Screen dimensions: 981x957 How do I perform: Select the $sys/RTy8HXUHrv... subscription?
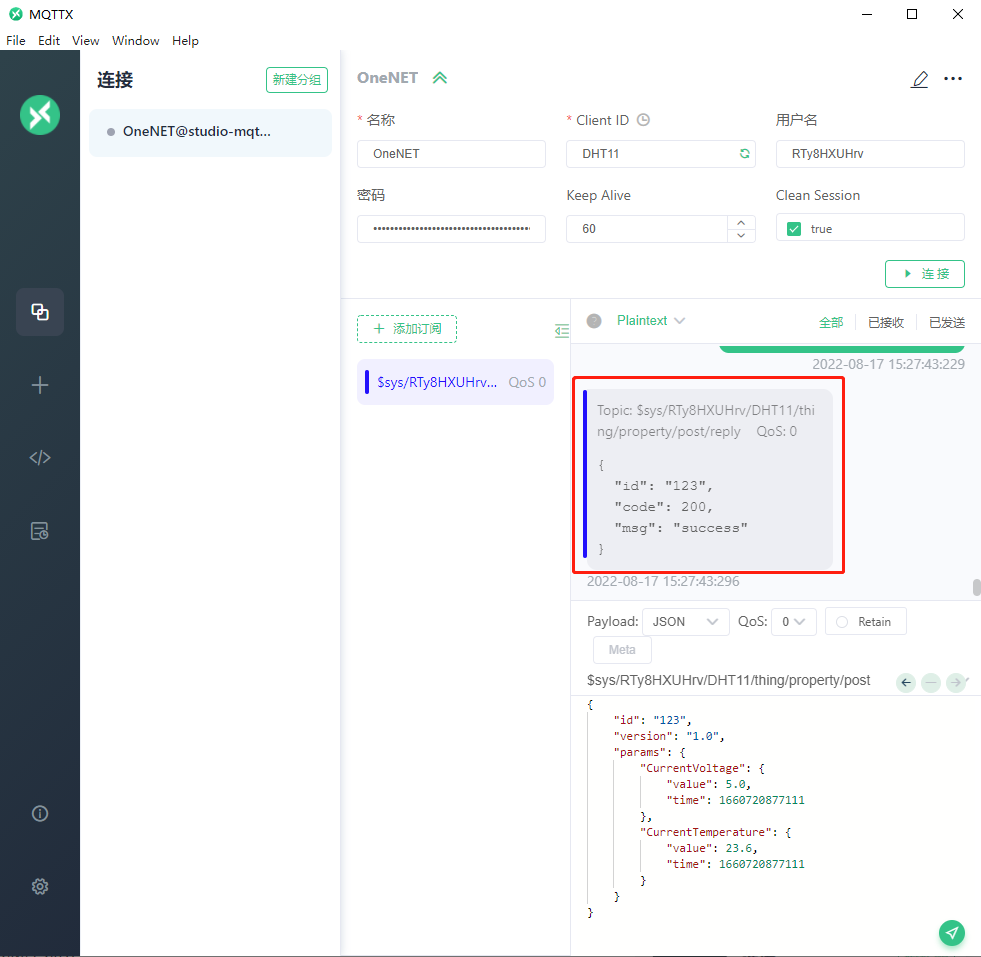[455, 382]
